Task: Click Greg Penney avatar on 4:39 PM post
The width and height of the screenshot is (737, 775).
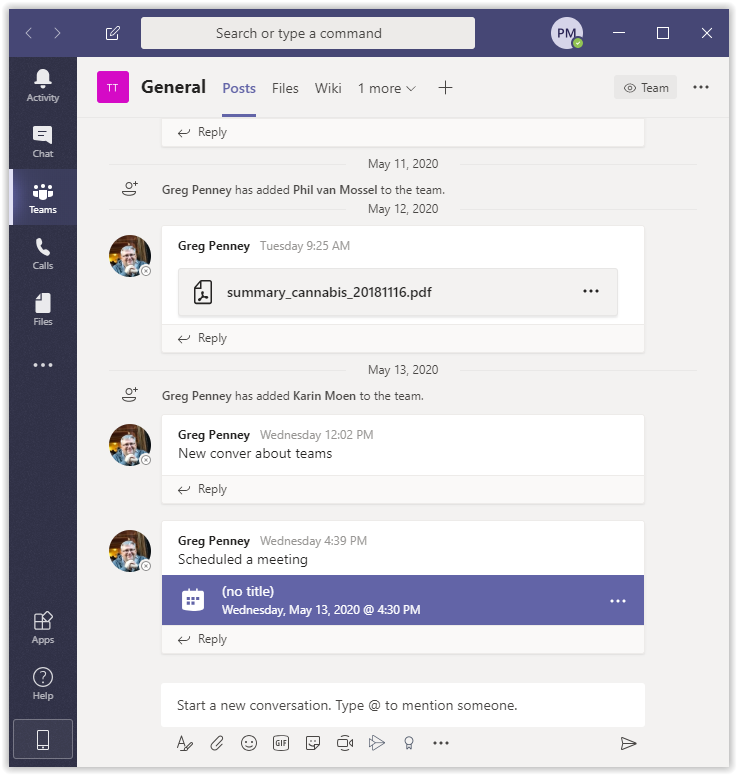Action: click(130, 551)
